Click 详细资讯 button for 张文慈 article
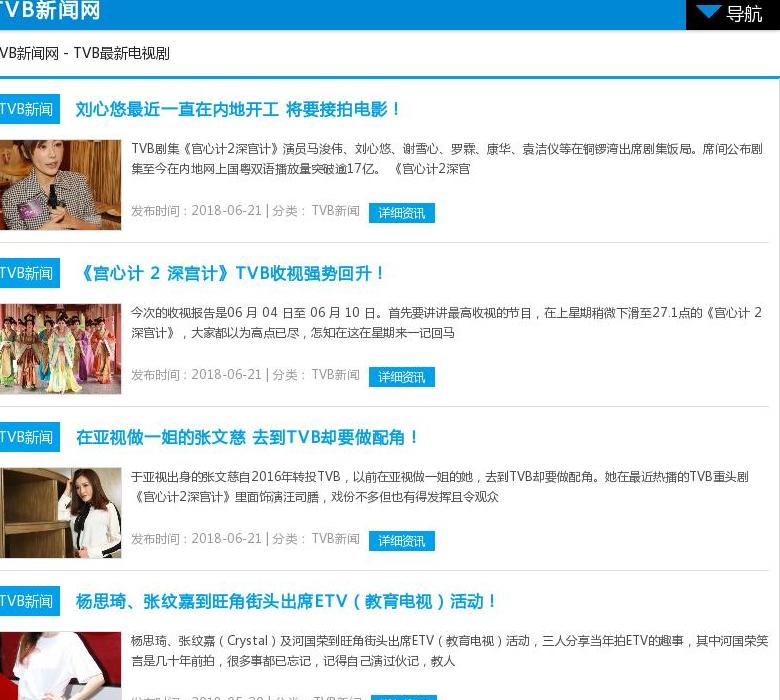Viewport: 780px width, 700px height. pos(401,541)
